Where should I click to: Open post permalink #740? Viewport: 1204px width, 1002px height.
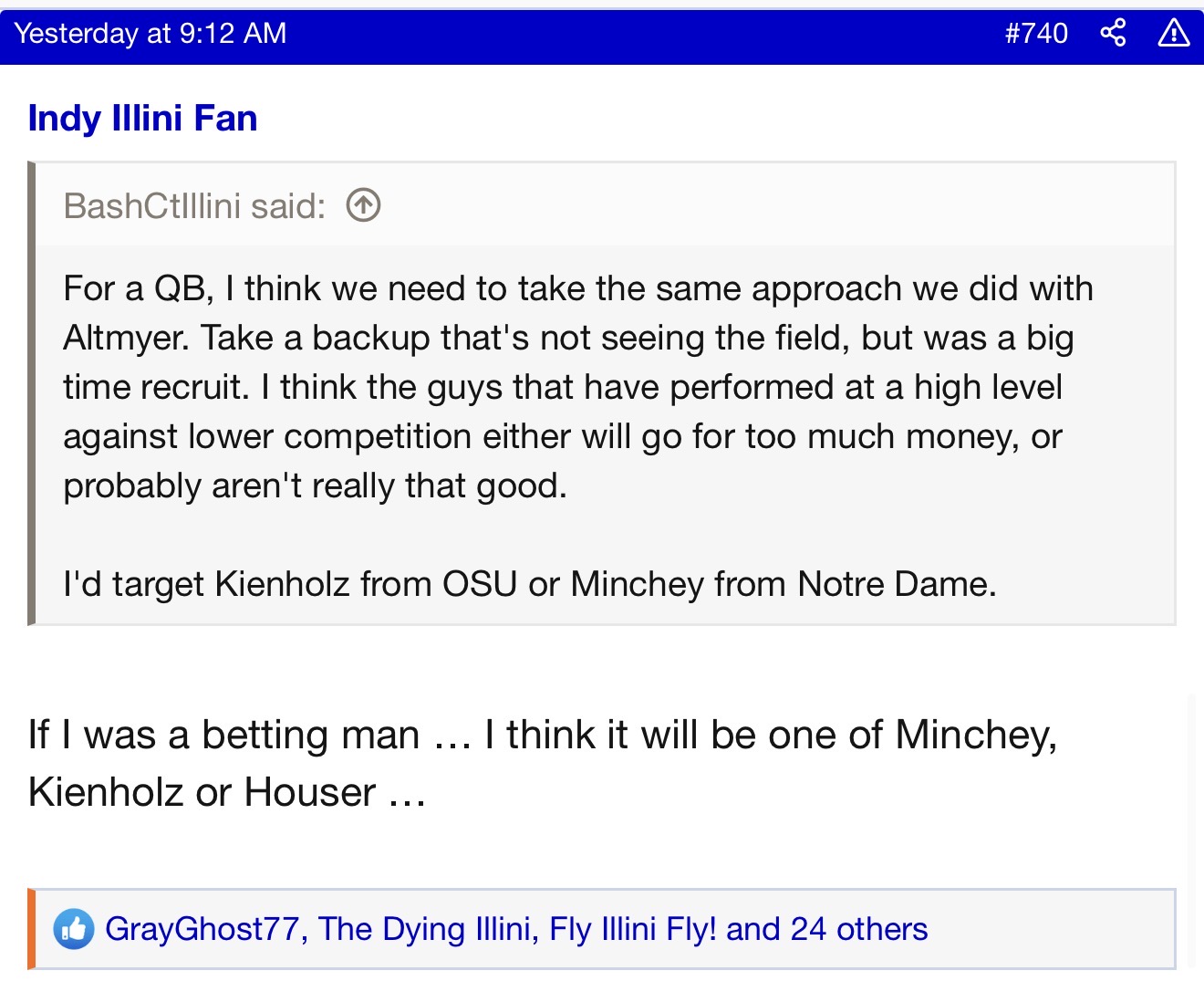[1036, 34]
